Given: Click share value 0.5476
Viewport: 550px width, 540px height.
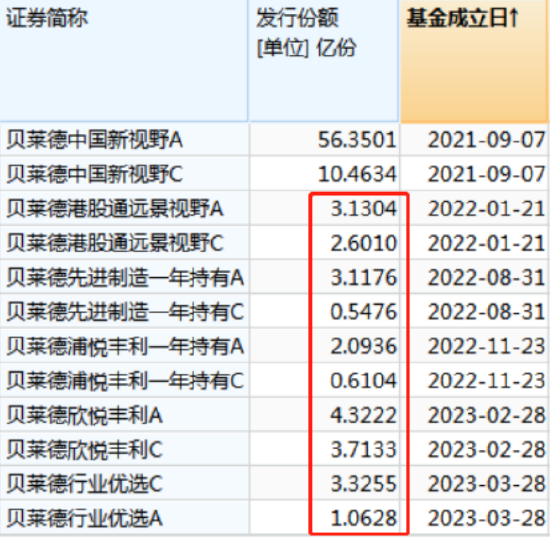Looking at the screenshot, I should [364, 312].
